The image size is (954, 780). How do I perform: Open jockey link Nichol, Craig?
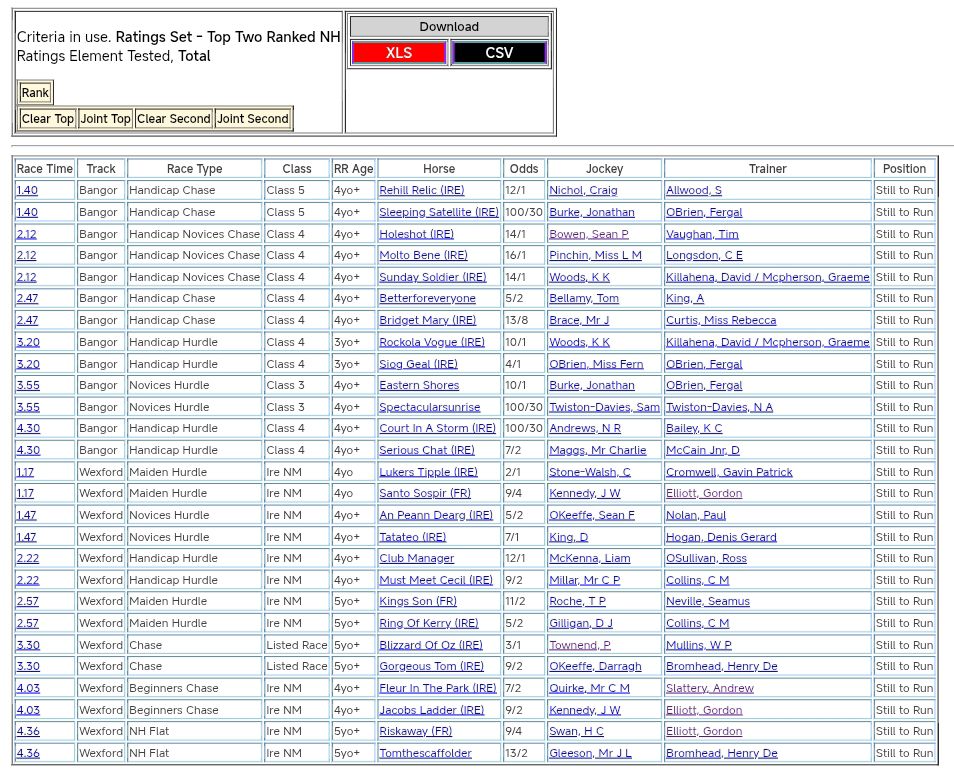click(583, 190)
